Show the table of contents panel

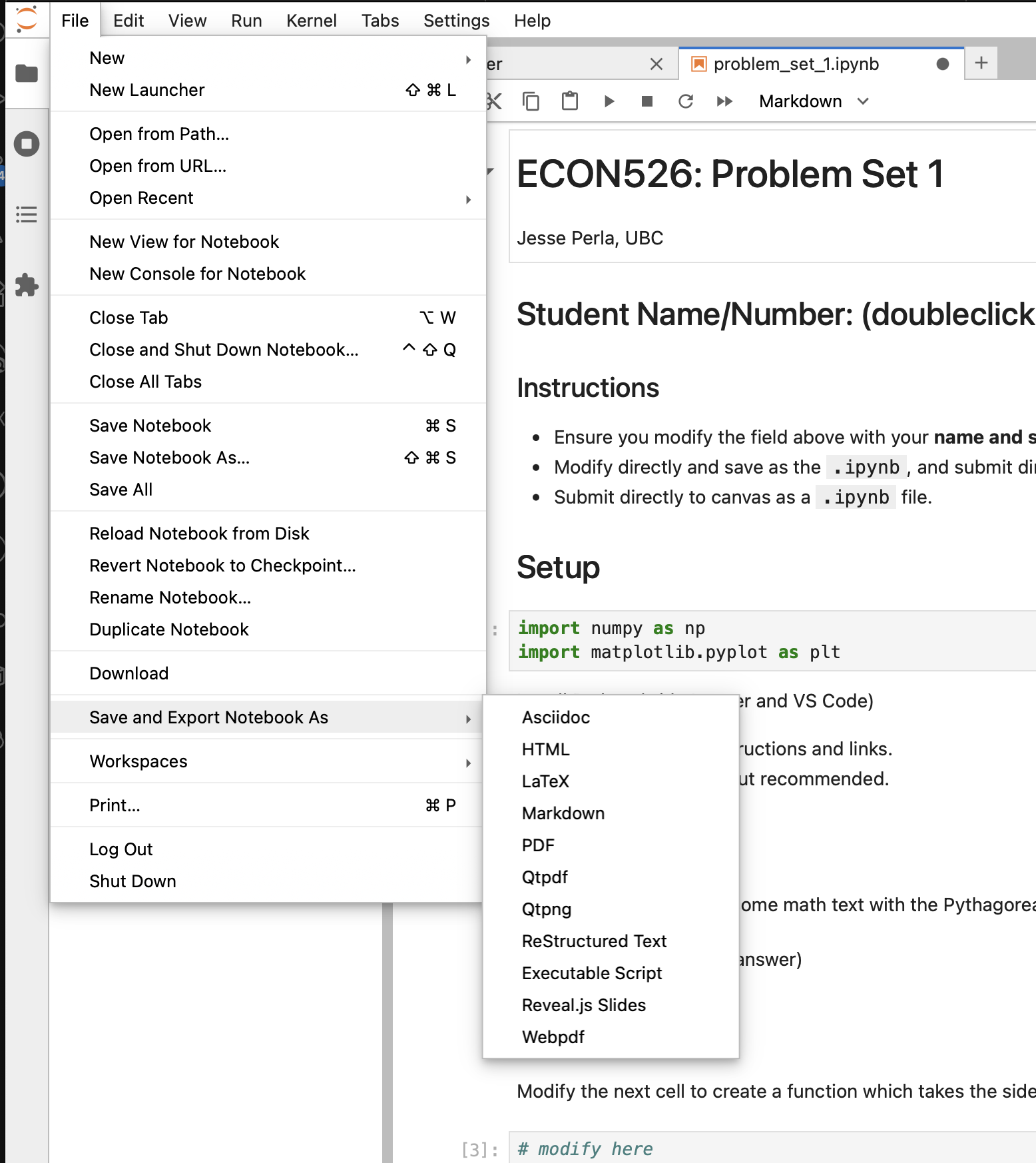[27, 214]
